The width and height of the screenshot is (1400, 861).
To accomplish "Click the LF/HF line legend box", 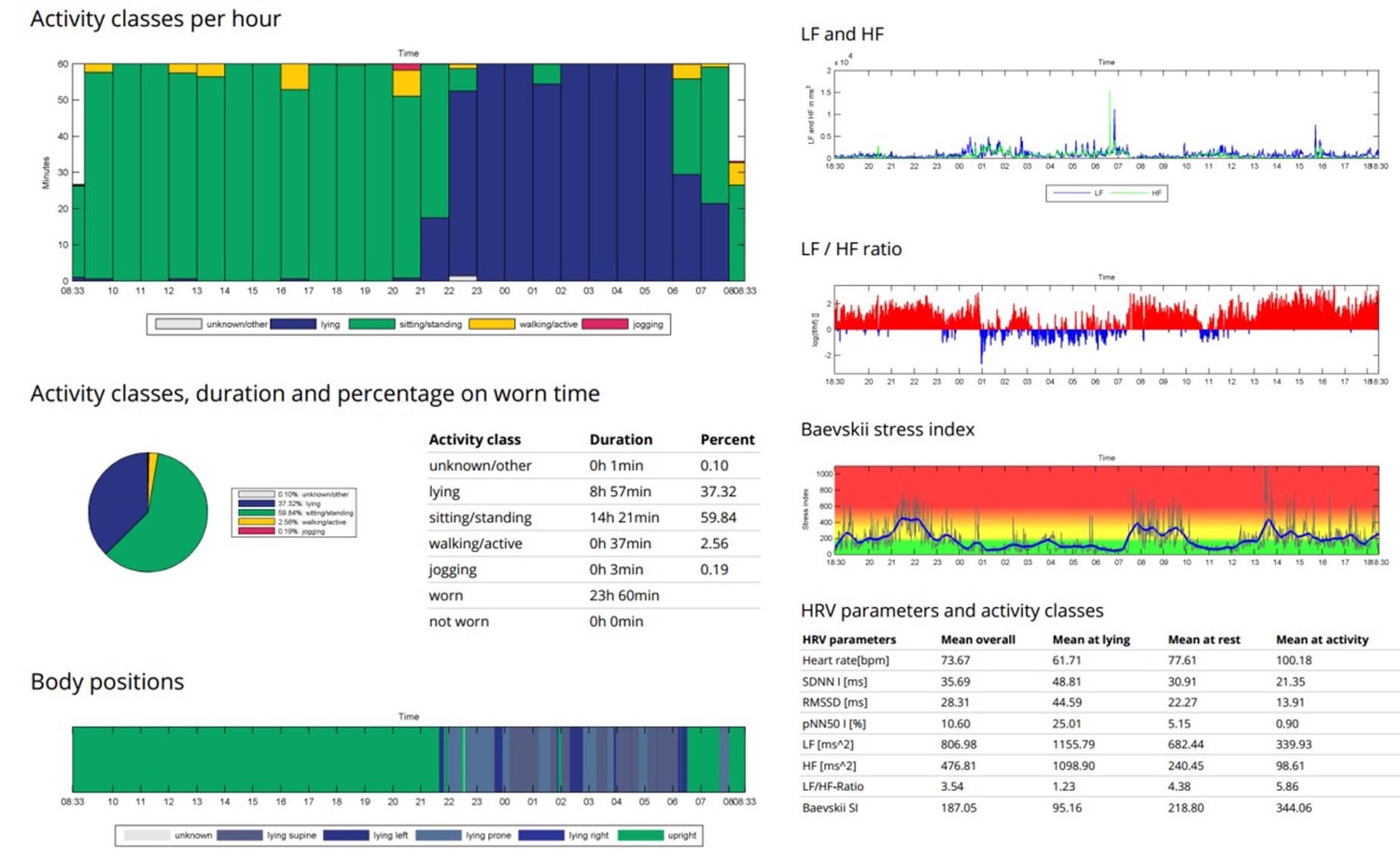I will click(1106, 193).
